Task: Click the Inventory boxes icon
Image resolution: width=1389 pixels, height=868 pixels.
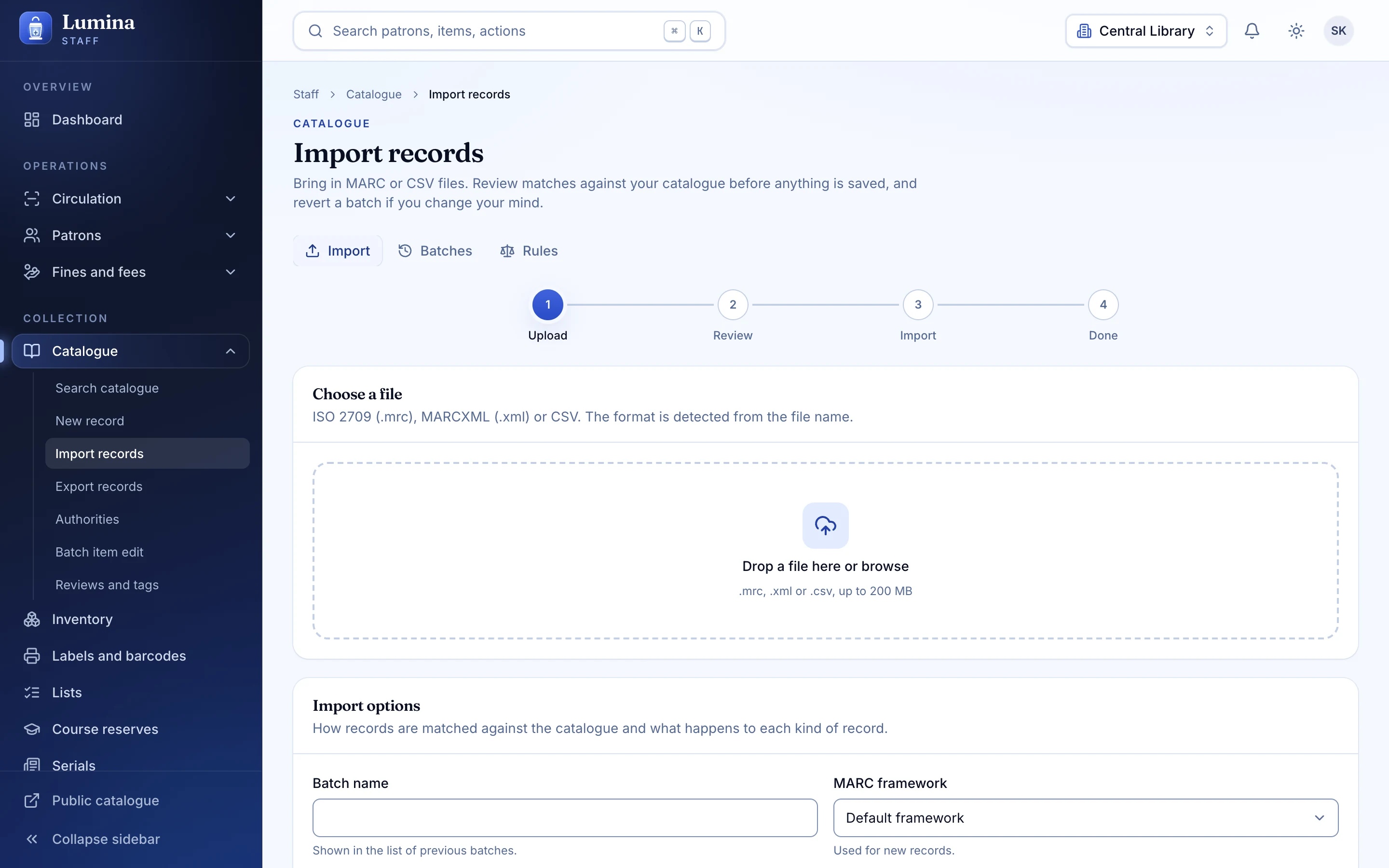Action: [x=31, y=619]
